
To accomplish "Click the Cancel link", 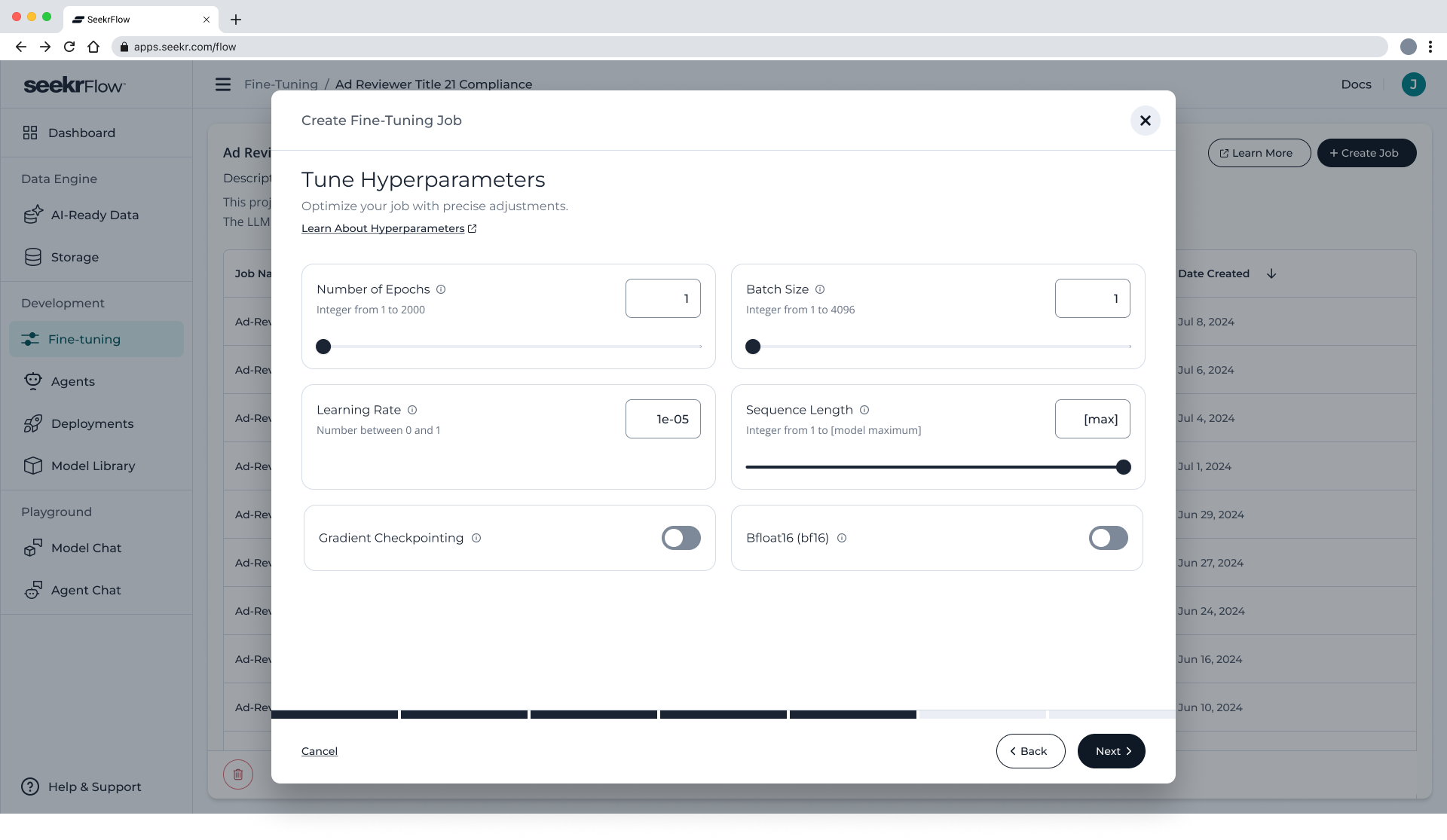I will [x=320, y=751].
